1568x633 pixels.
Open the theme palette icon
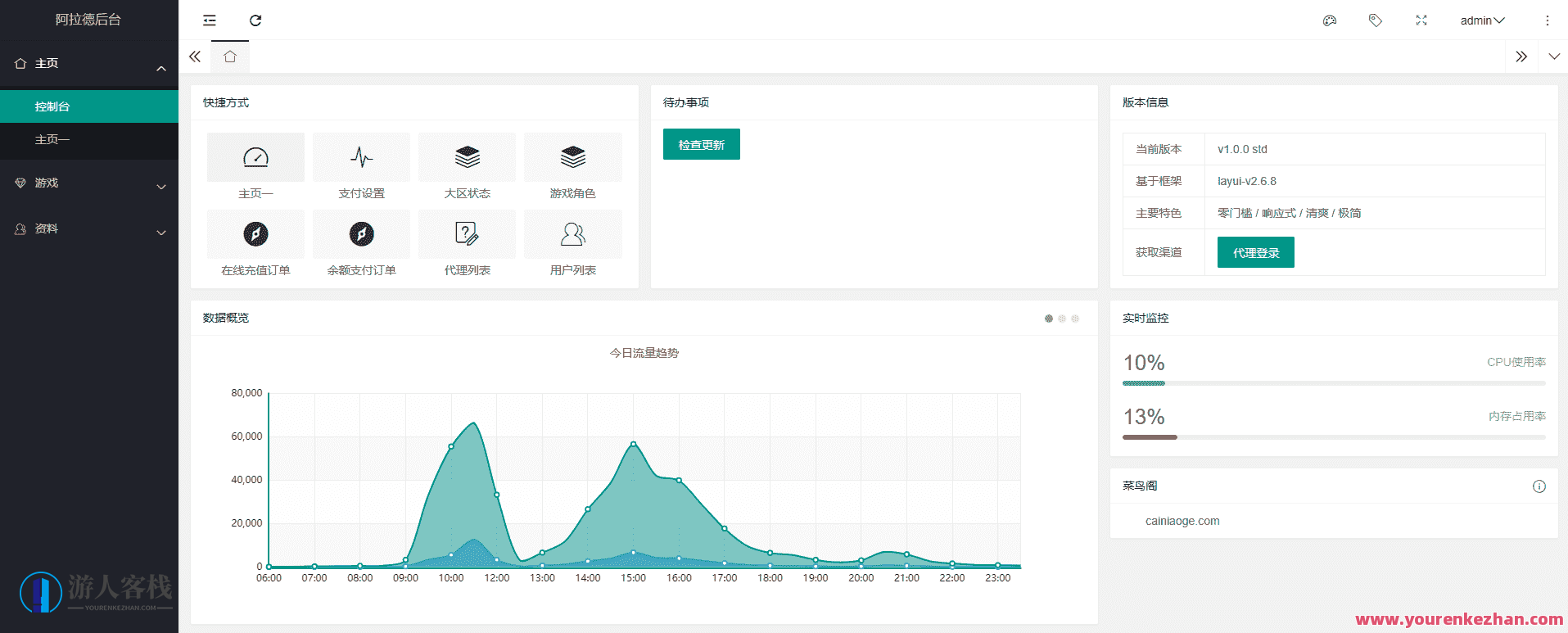[x=1330, y=20]
